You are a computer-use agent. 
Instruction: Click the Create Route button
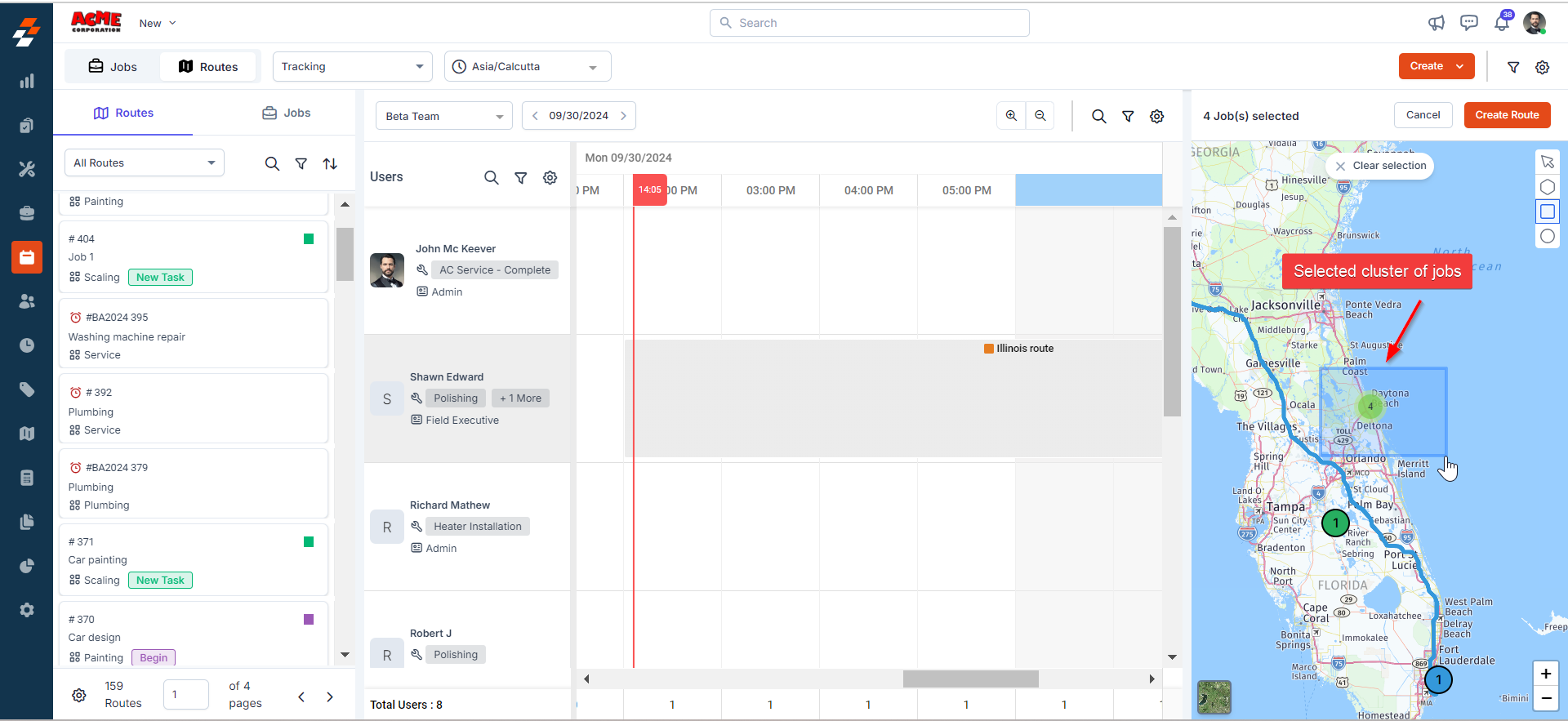pyautogui.click(x=1507, y=115)
